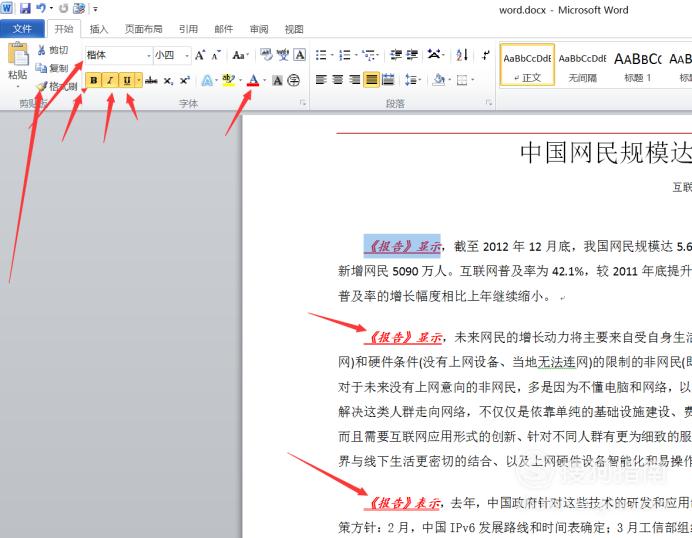Click the Save icon in quick access toolbar
Screen dimensions: 692x538
(25, 8)
